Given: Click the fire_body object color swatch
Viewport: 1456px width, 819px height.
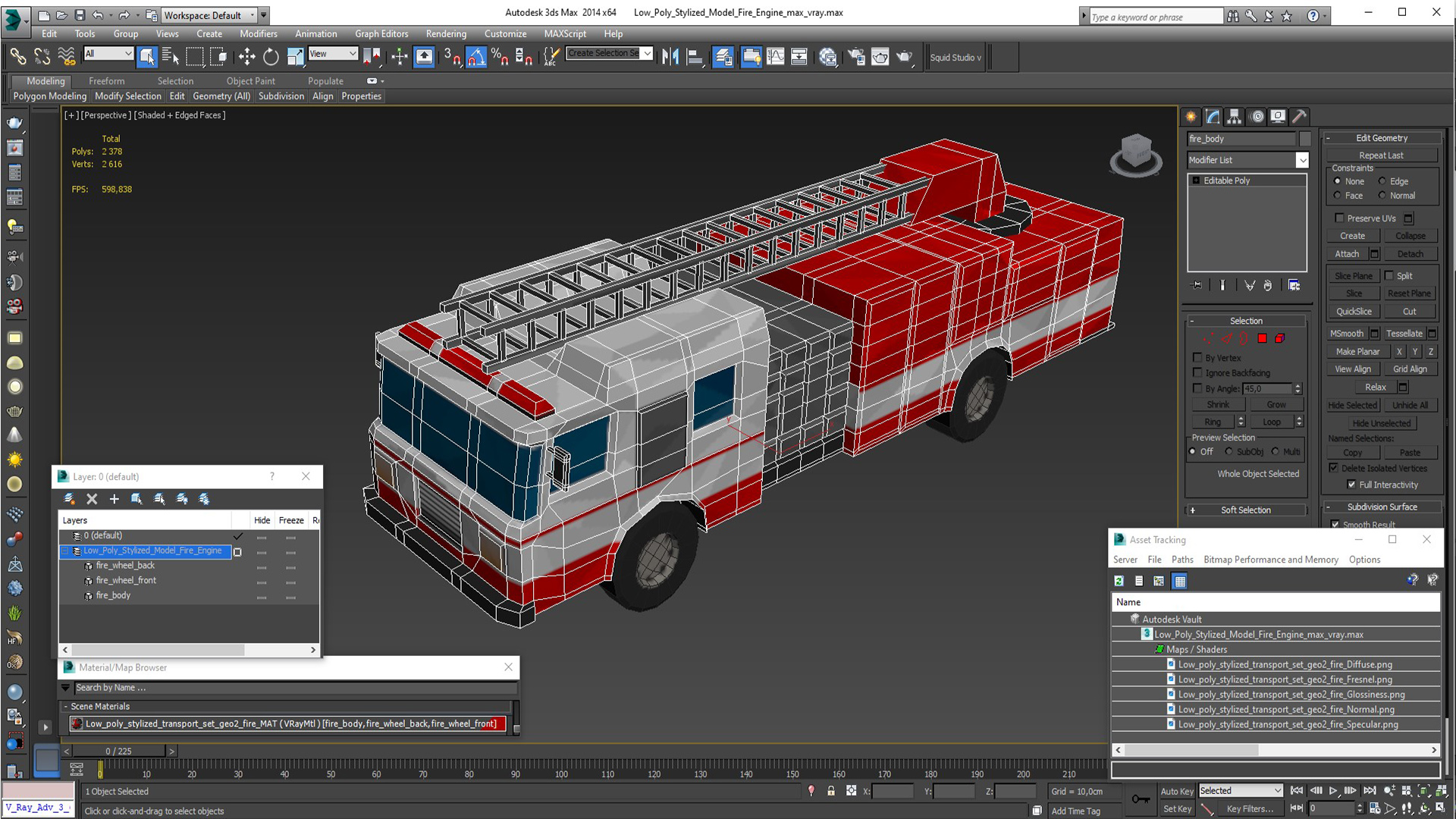Looking at the screenshot, I should pyautogui.click(x=1304, y=139).
